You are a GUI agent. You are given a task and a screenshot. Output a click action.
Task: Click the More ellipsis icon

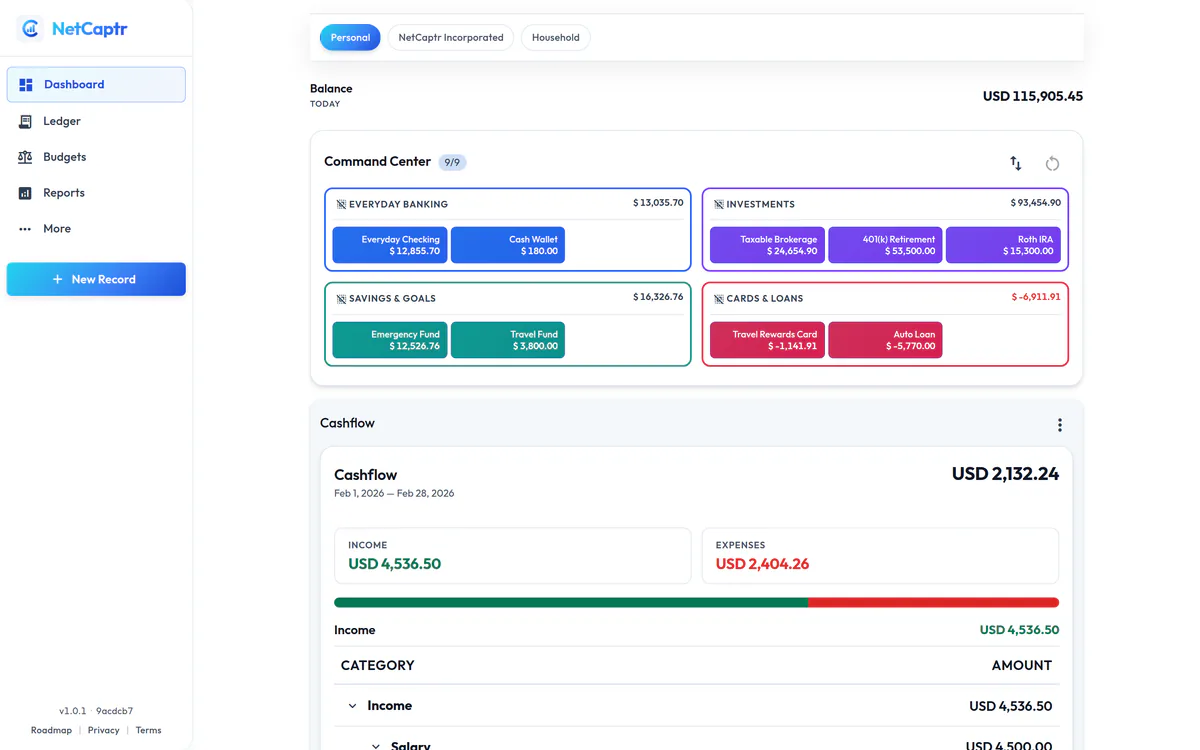25,229
